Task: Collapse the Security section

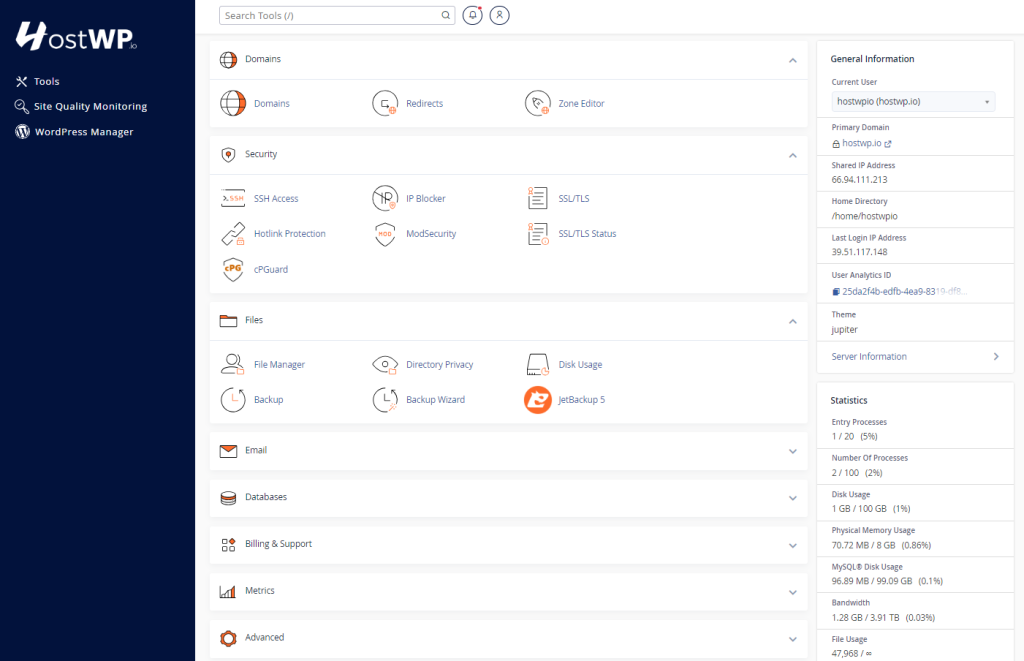Action: pos(793,155)
